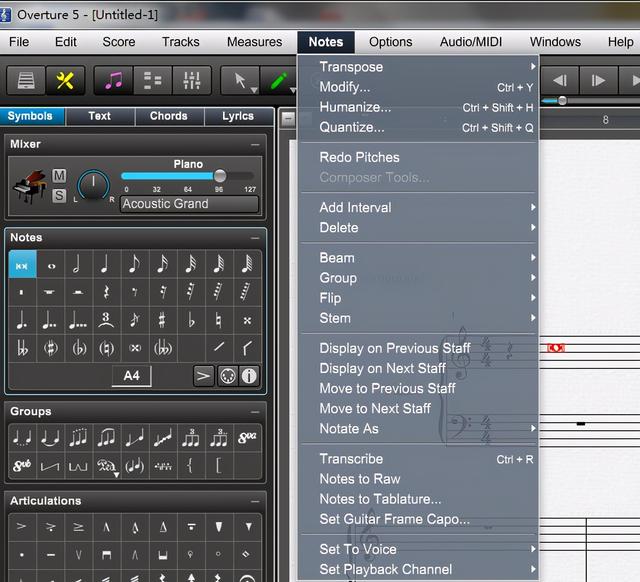The width and height of the screenshot is (640, 582).
Task: Click the info button in Notes palette
Action: pyautogui.click(x=249, y=376)
